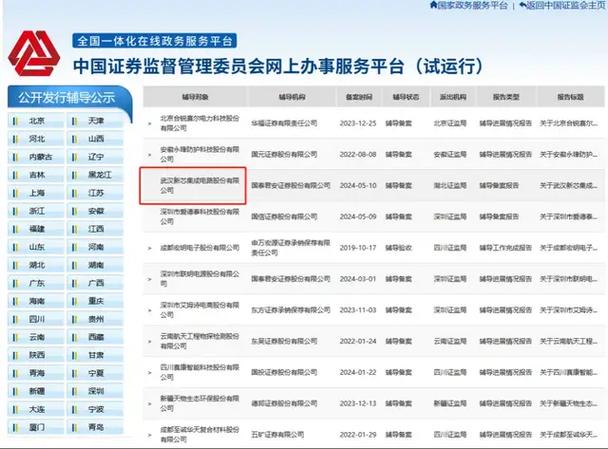Screen dimensions: 608x449
Task: Click 陕西 in the region grid
Action: (x=36, y=355)
